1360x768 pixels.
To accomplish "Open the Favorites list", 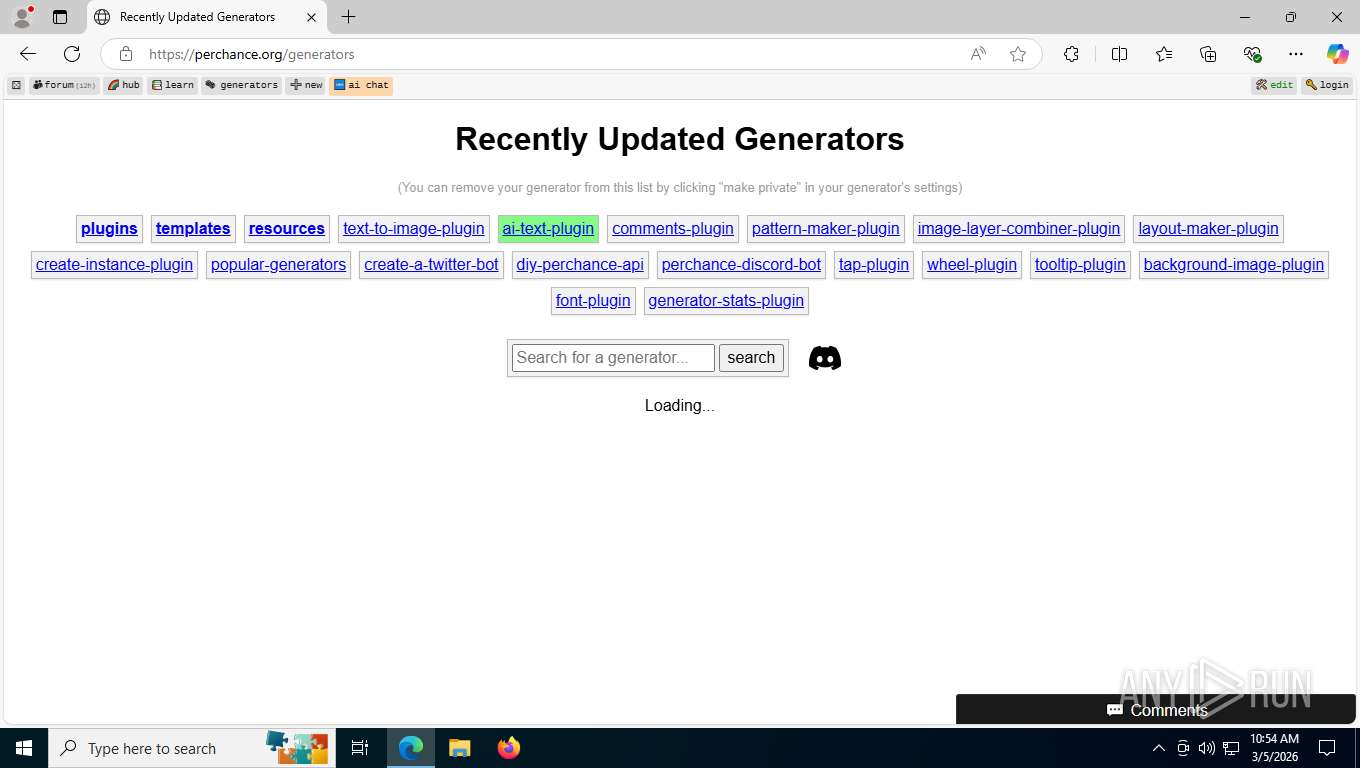I will [x=1164, y=54].
